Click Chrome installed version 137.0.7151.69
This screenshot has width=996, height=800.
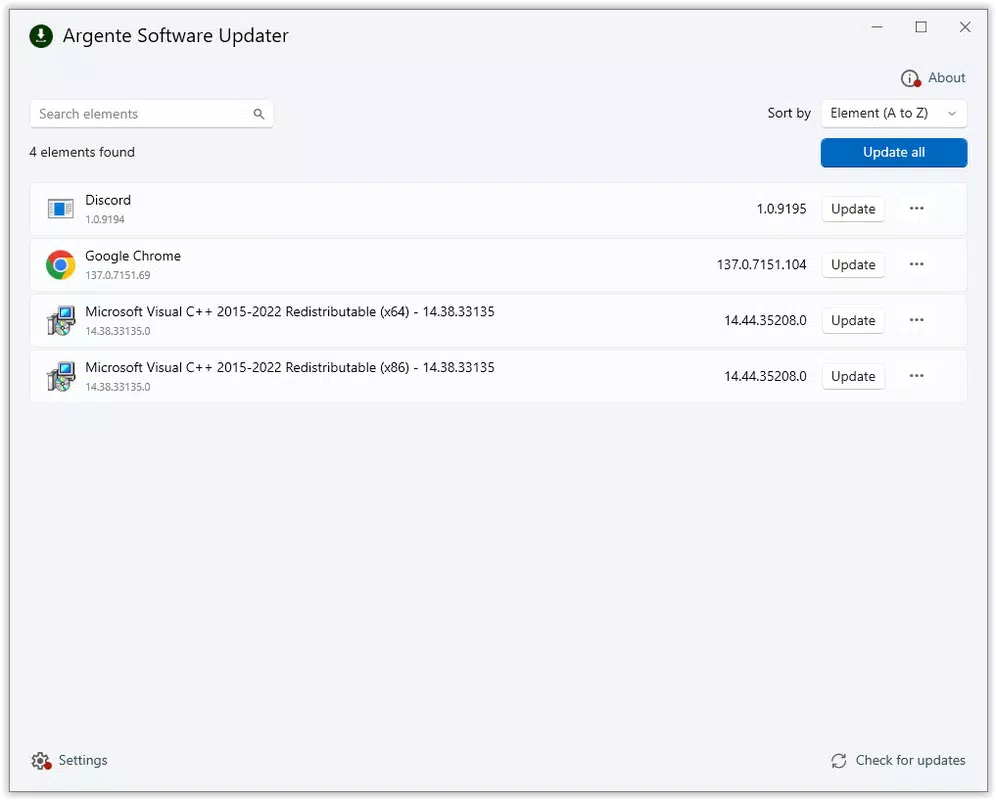(118, 275)
